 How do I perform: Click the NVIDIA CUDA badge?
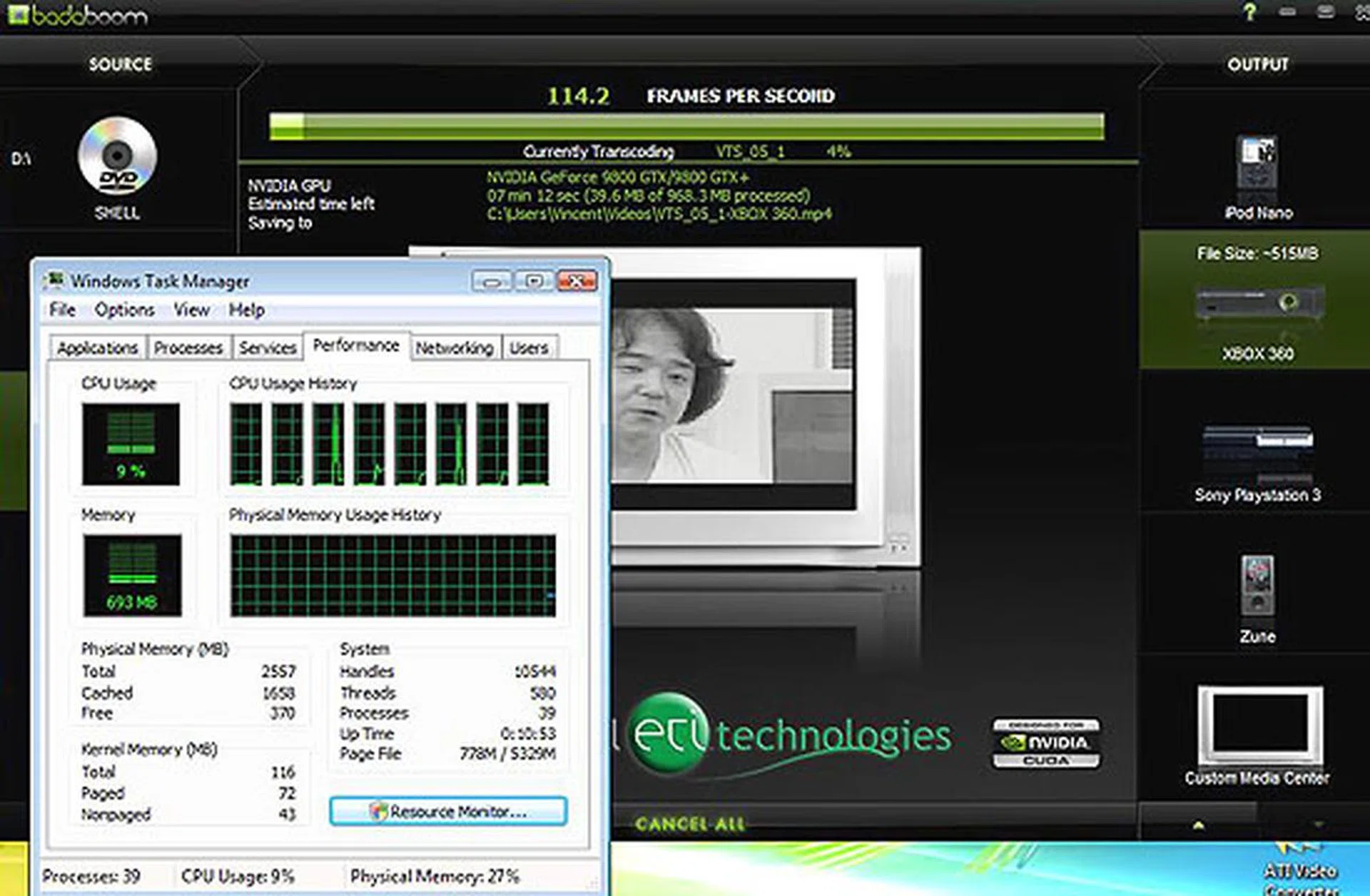pyautogui.click(x=1046, y=743)
